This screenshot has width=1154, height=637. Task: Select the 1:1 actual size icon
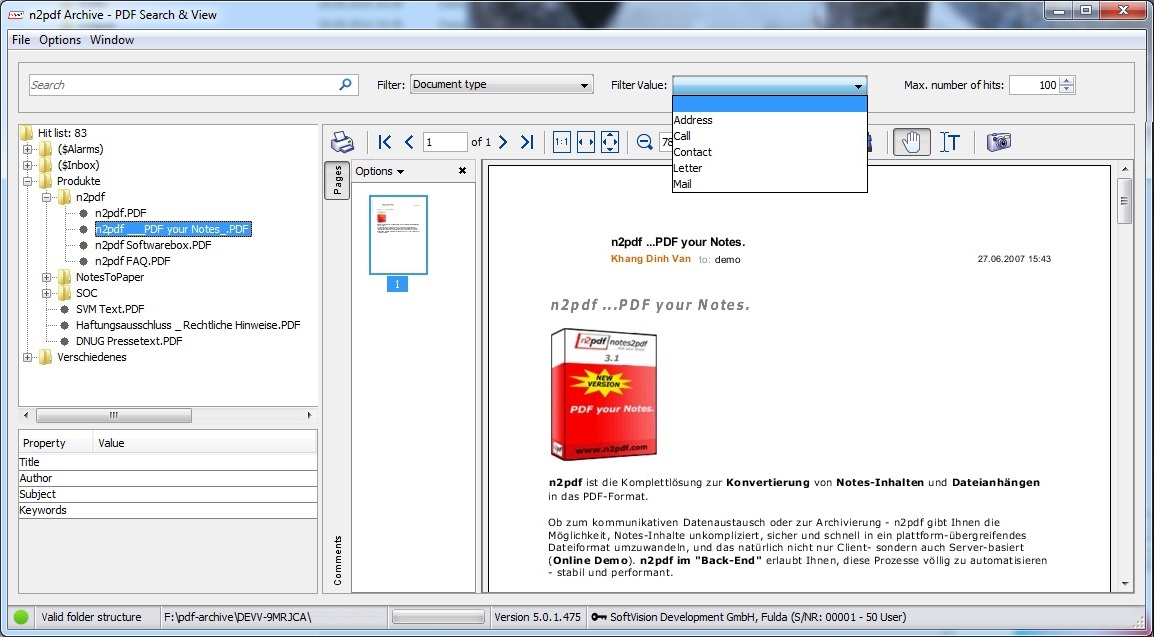(561, 141)
